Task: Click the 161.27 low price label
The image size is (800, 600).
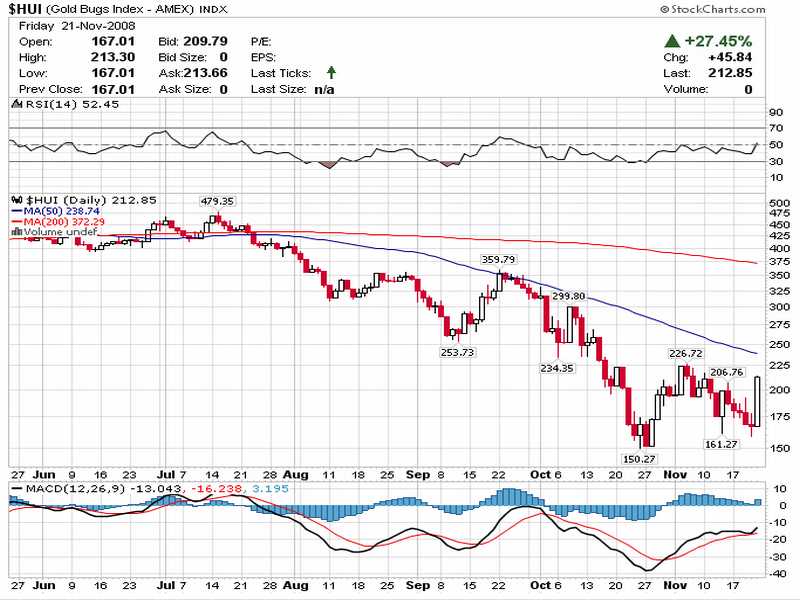Action: tap(721, 444)
